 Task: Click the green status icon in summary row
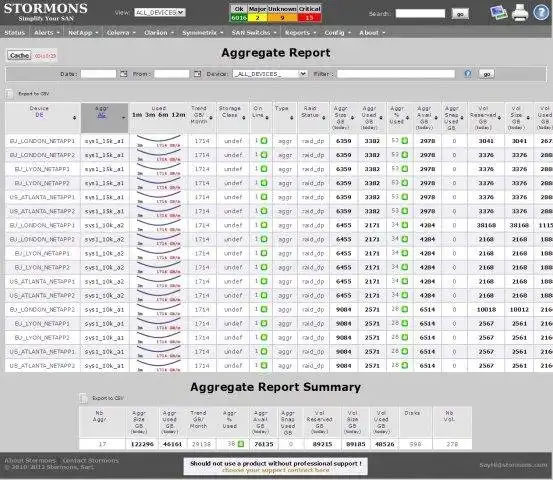point(241,444)
